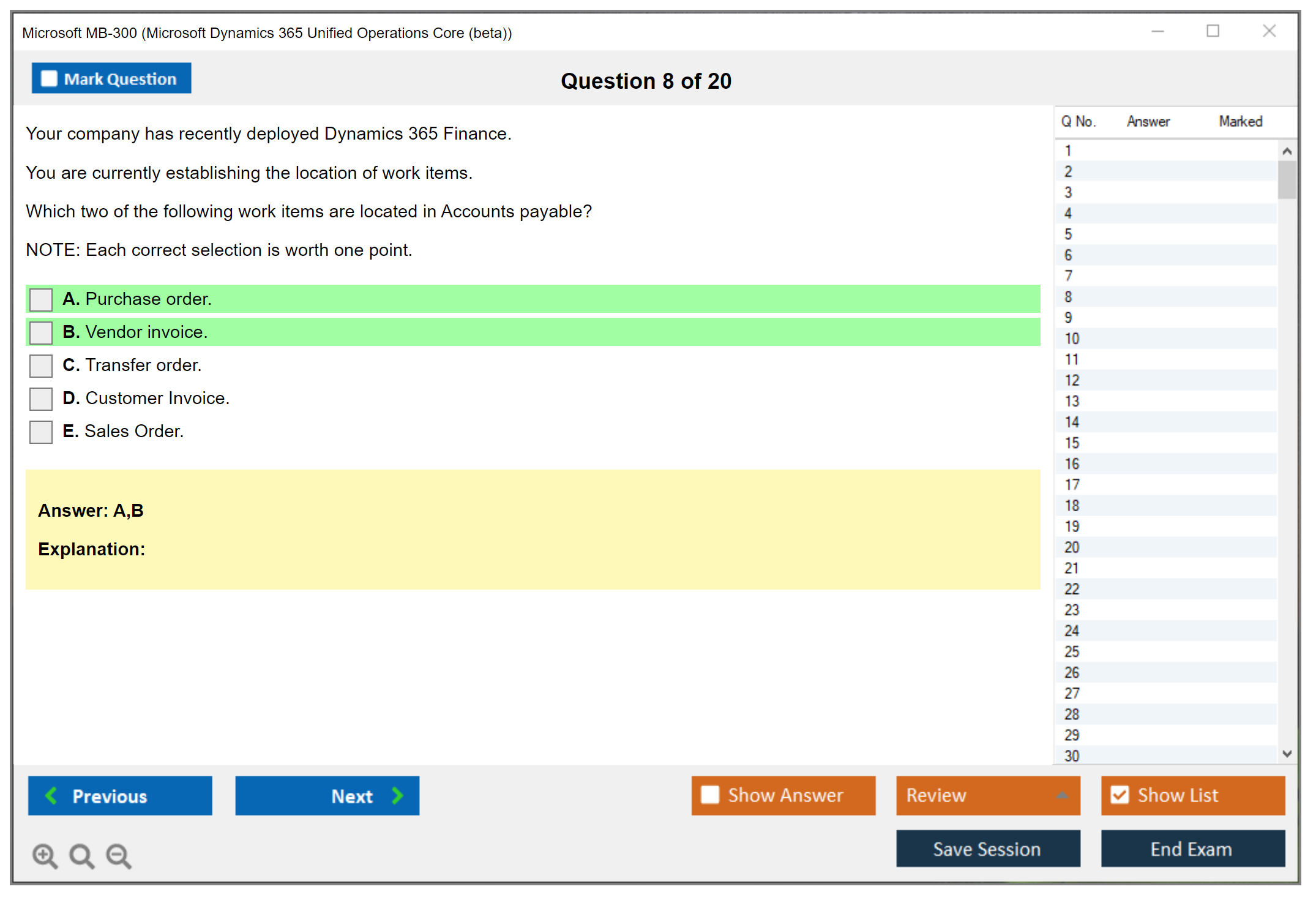Toggle the Mark Question checkbox
The width and height of the screenshot is (1316, 900).
(x=49, y=78)
